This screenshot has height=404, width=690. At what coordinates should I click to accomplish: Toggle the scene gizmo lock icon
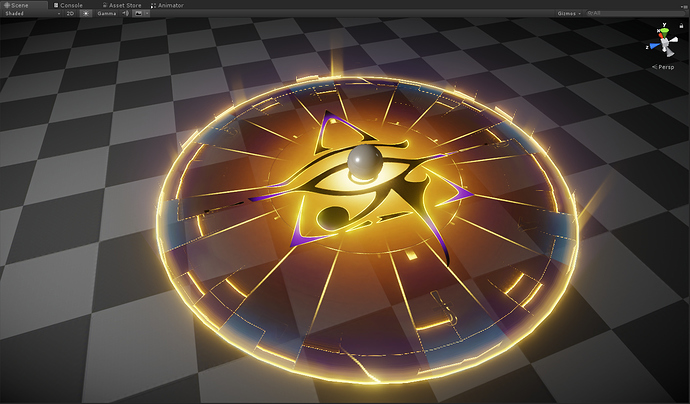click(681, 26)
